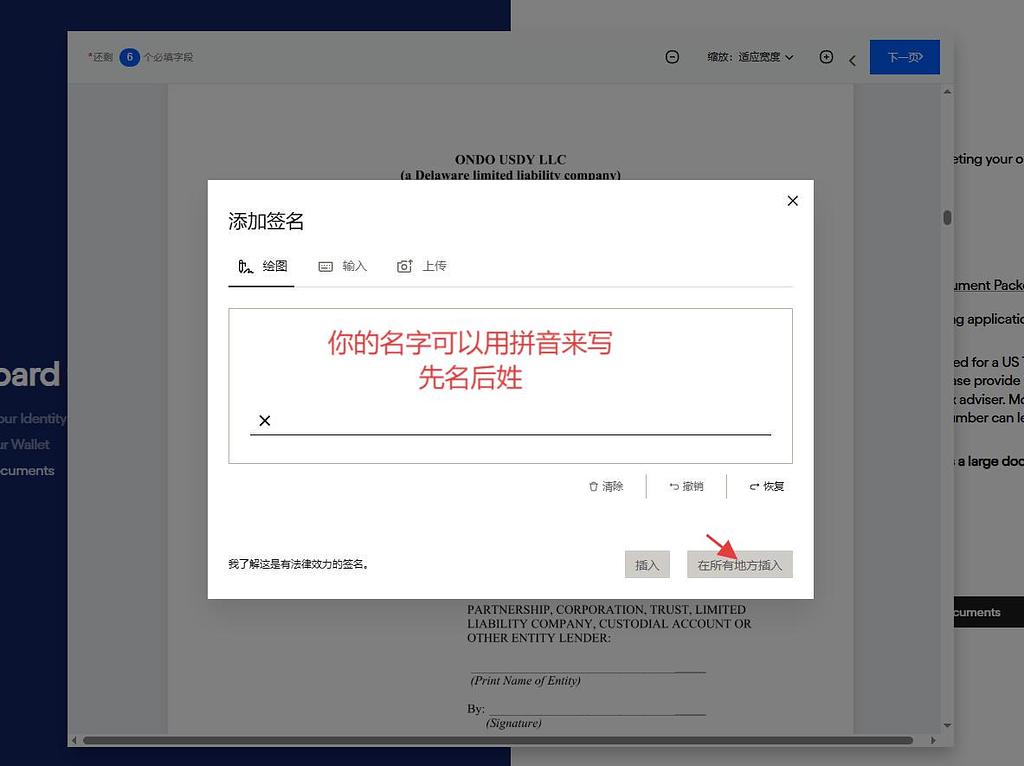Click the zoom in plus icon
Image resolution: width=1024 pixels, height=766 pixels.
point(826,57)
